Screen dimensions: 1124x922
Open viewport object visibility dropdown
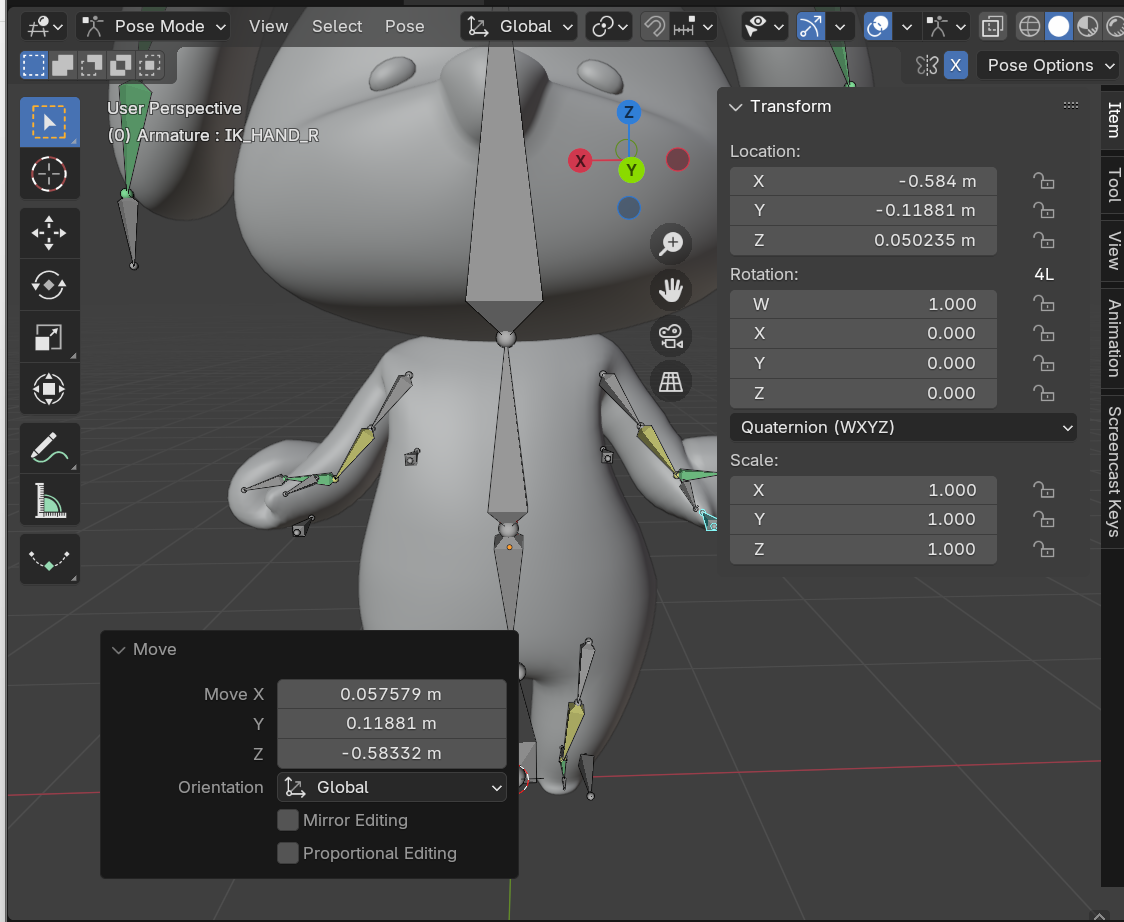(x=764, y=27)
